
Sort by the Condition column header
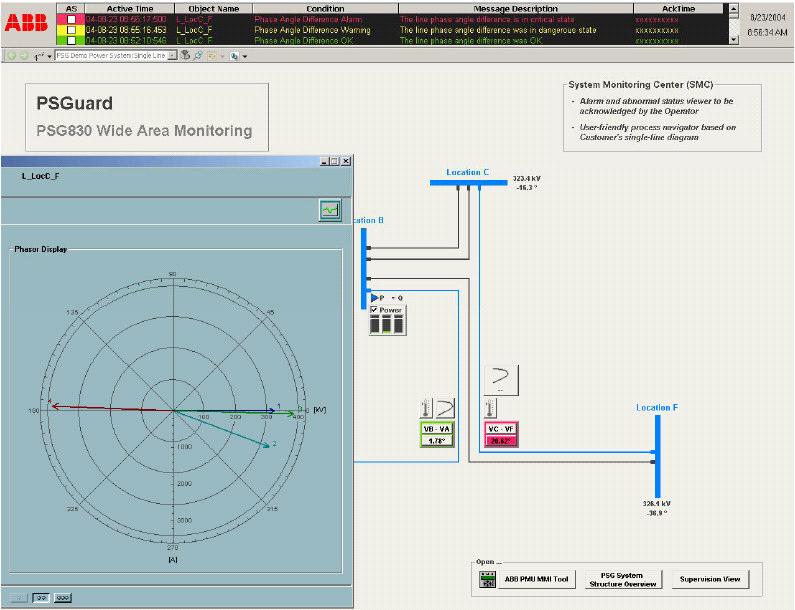click(x=326, y=9)
